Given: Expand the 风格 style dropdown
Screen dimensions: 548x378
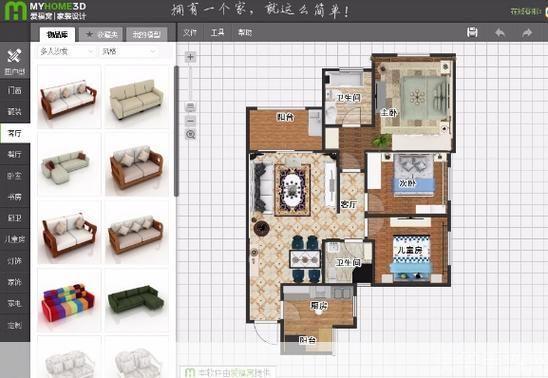Looking at the screenshot, I should 129,52.
